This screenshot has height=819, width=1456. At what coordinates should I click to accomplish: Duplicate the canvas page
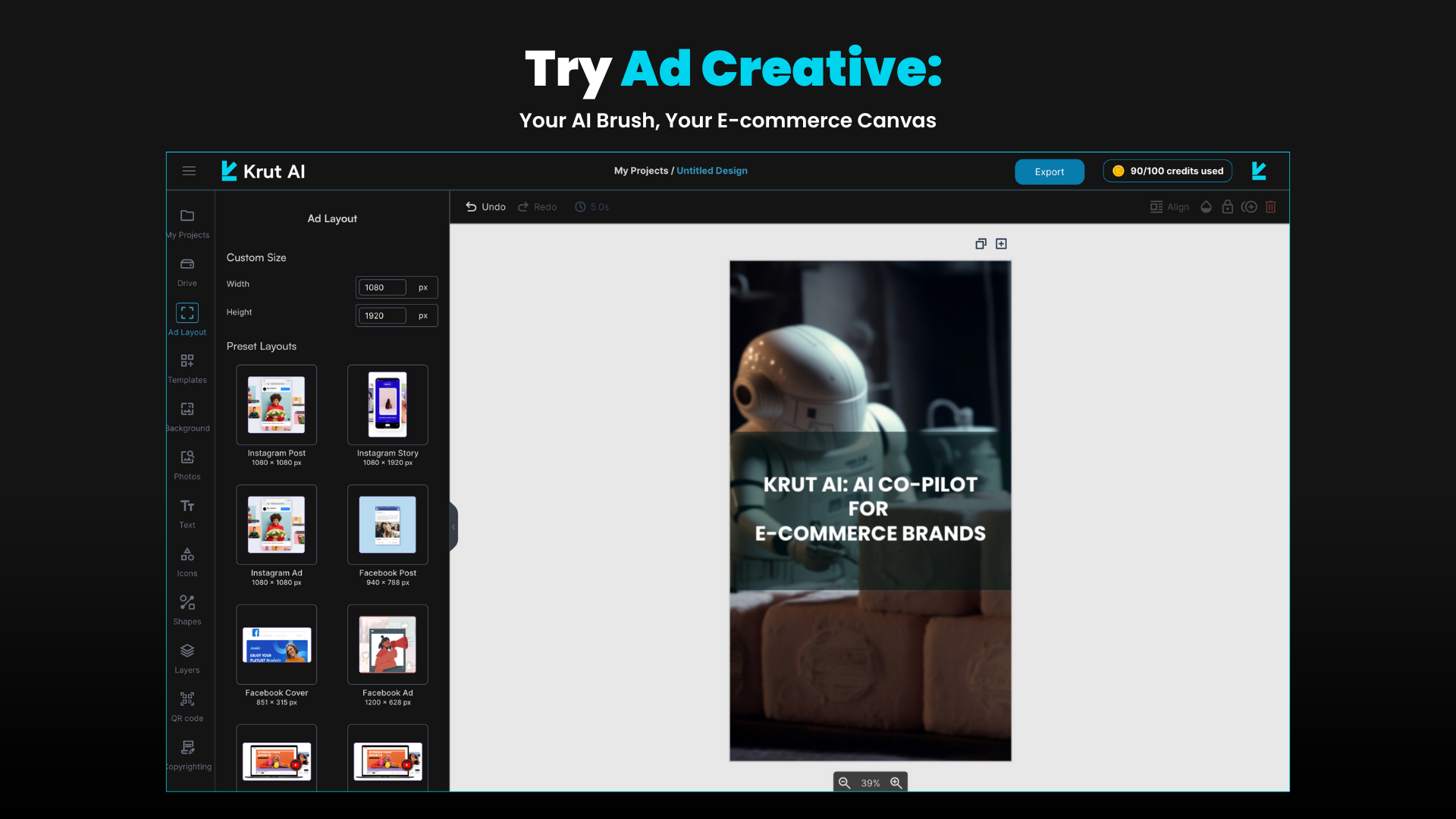click(x=981, y=243)
